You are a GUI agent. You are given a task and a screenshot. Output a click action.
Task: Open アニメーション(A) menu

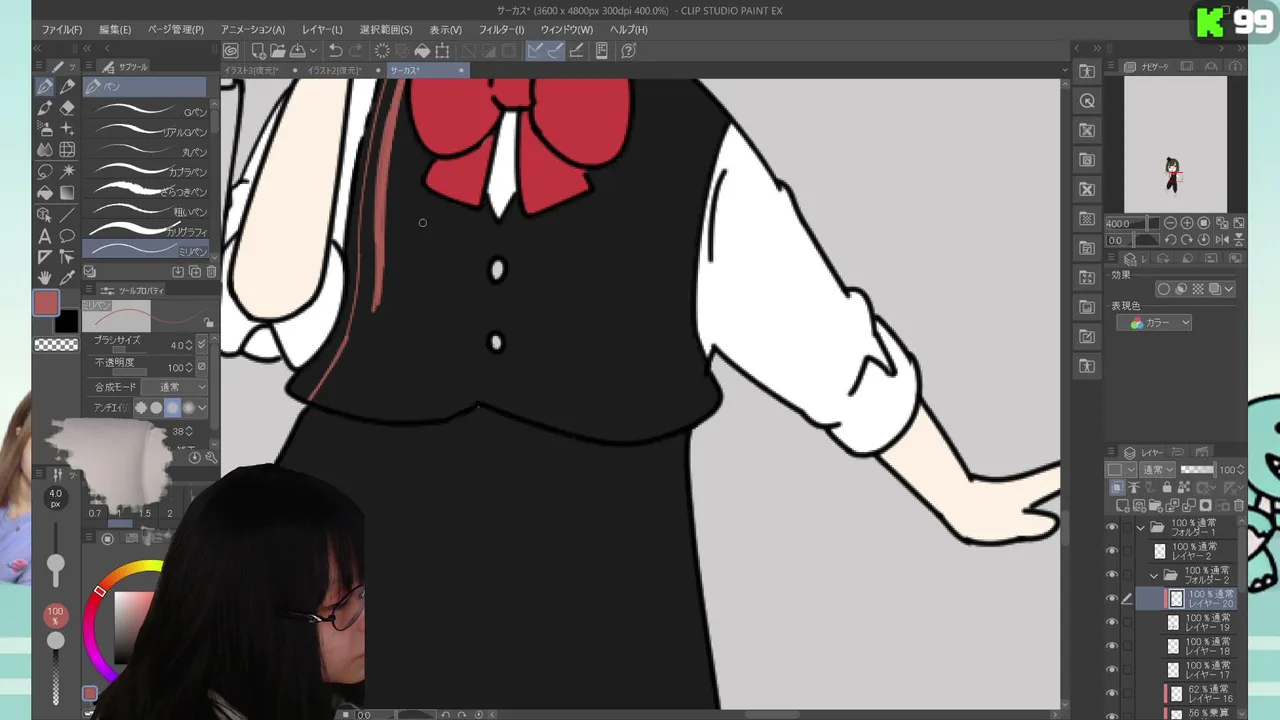(x=253, y=30)
